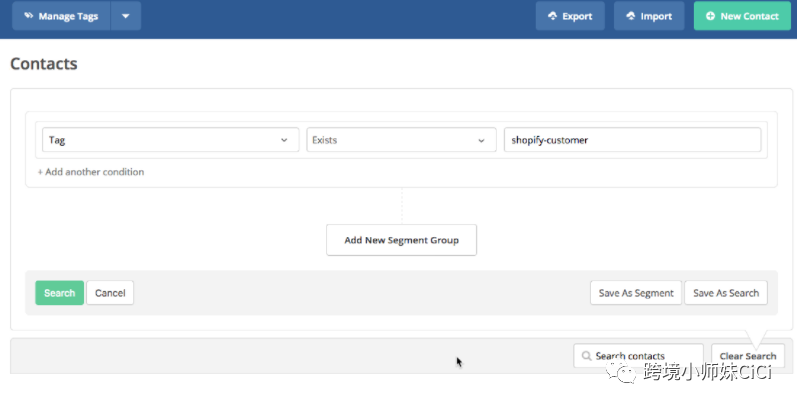Click the shopify-customer value field
The height and width of the screenshot is (406, 797).
632,140
